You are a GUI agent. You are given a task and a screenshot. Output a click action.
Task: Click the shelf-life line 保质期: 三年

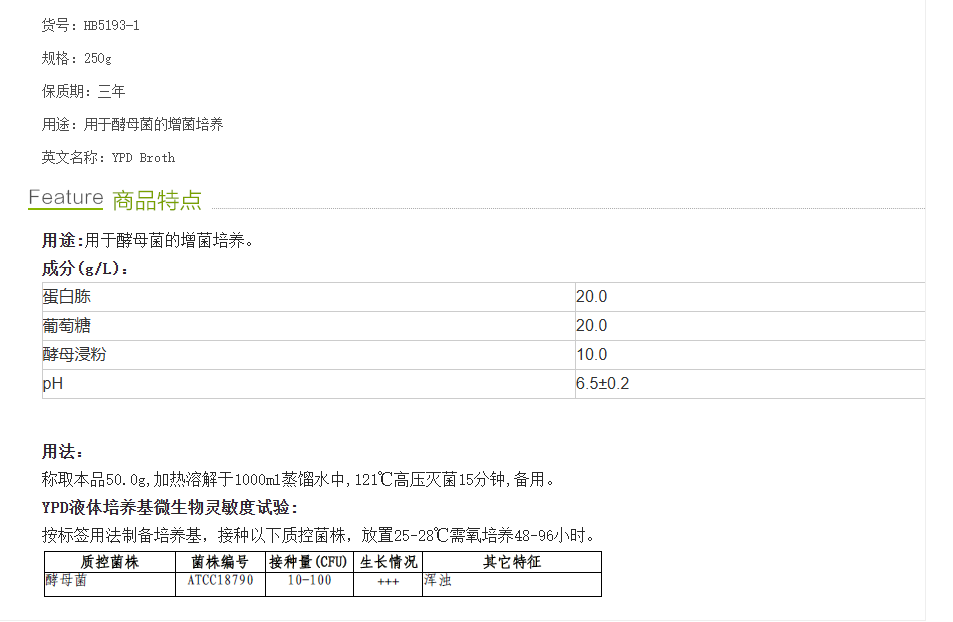[x=83, y=92]
